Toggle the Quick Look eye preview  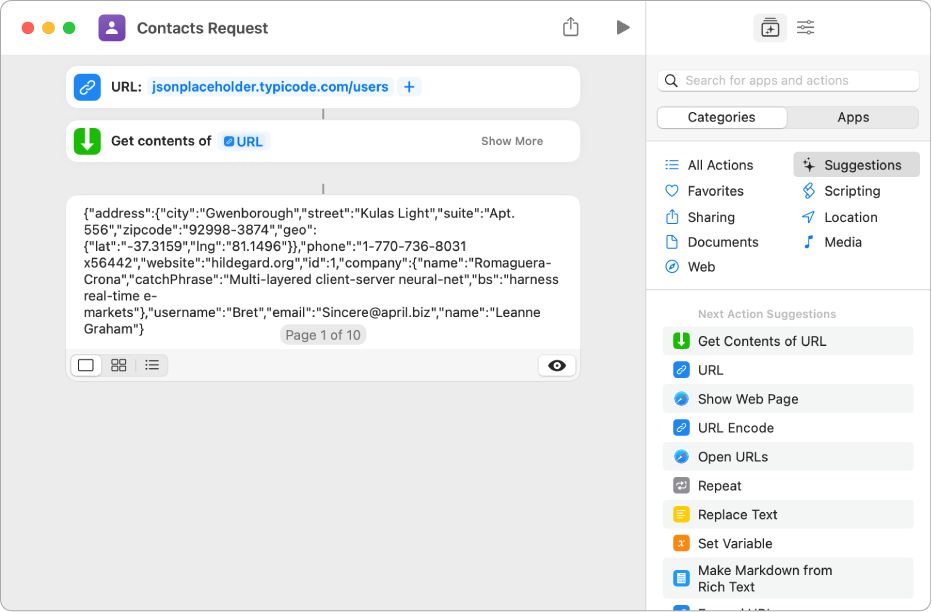tap(556, 365)
